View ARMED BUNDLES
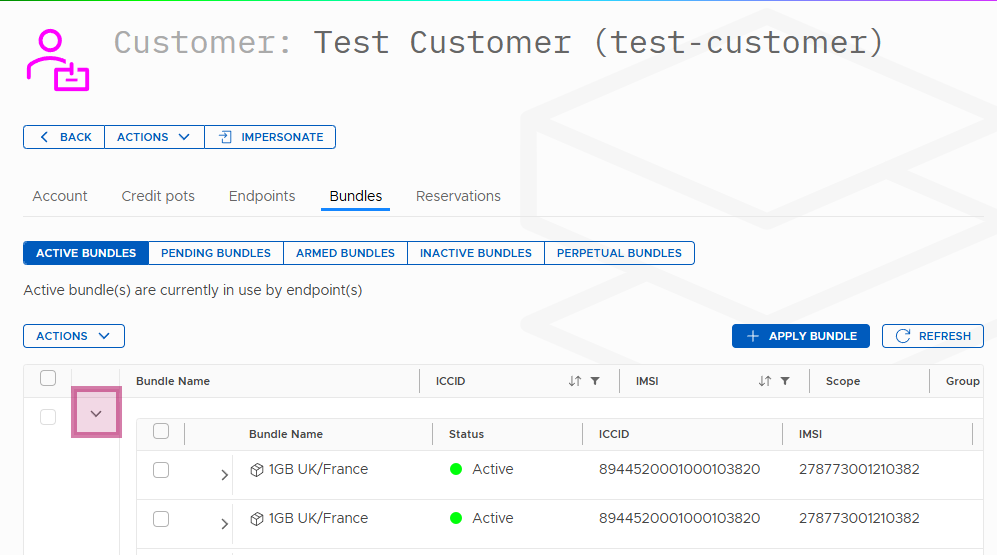This screenshot has width=997, height=555. click(x=345, y=253)
